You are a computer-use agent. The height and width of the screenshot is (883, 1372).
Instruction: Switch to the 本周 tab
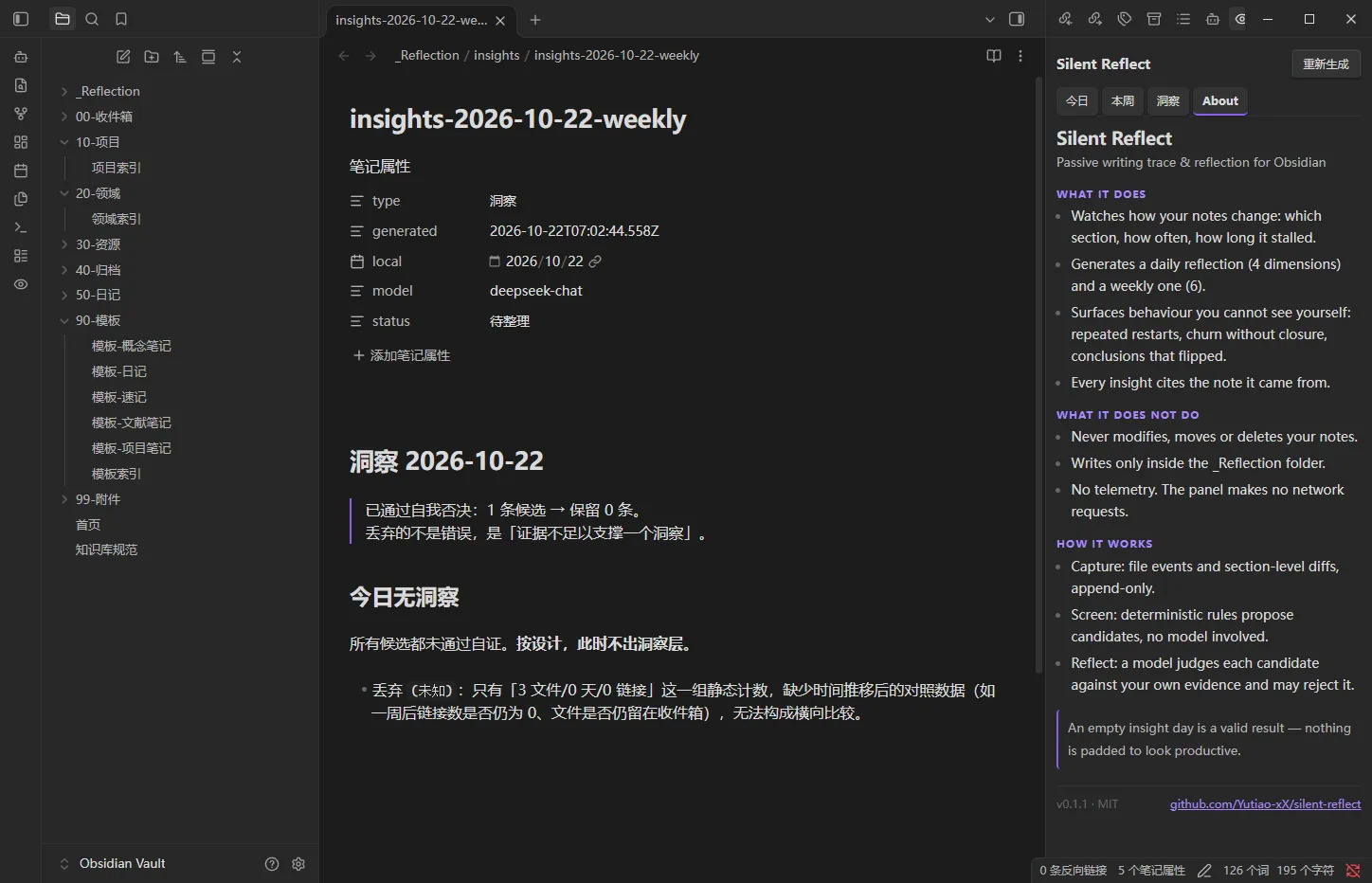1123,100
